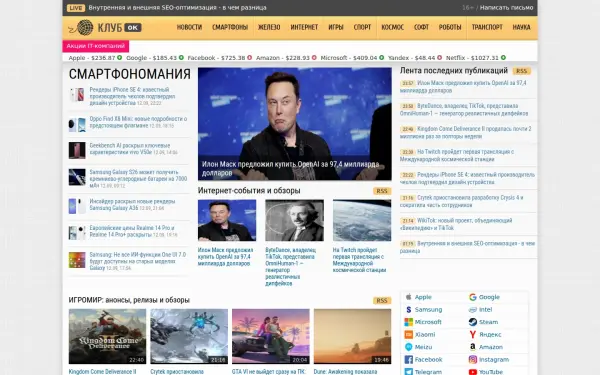Click green indicator next to Apple stock price
The image size is (600, 375).
tap(119, 58)
